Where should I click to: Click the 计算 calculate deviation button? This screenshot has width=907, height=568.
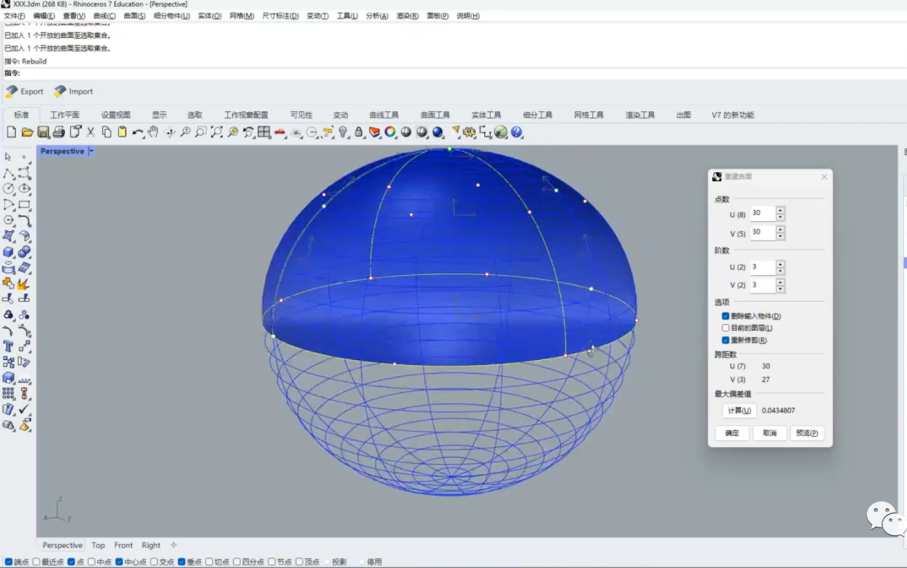point(738,411)
